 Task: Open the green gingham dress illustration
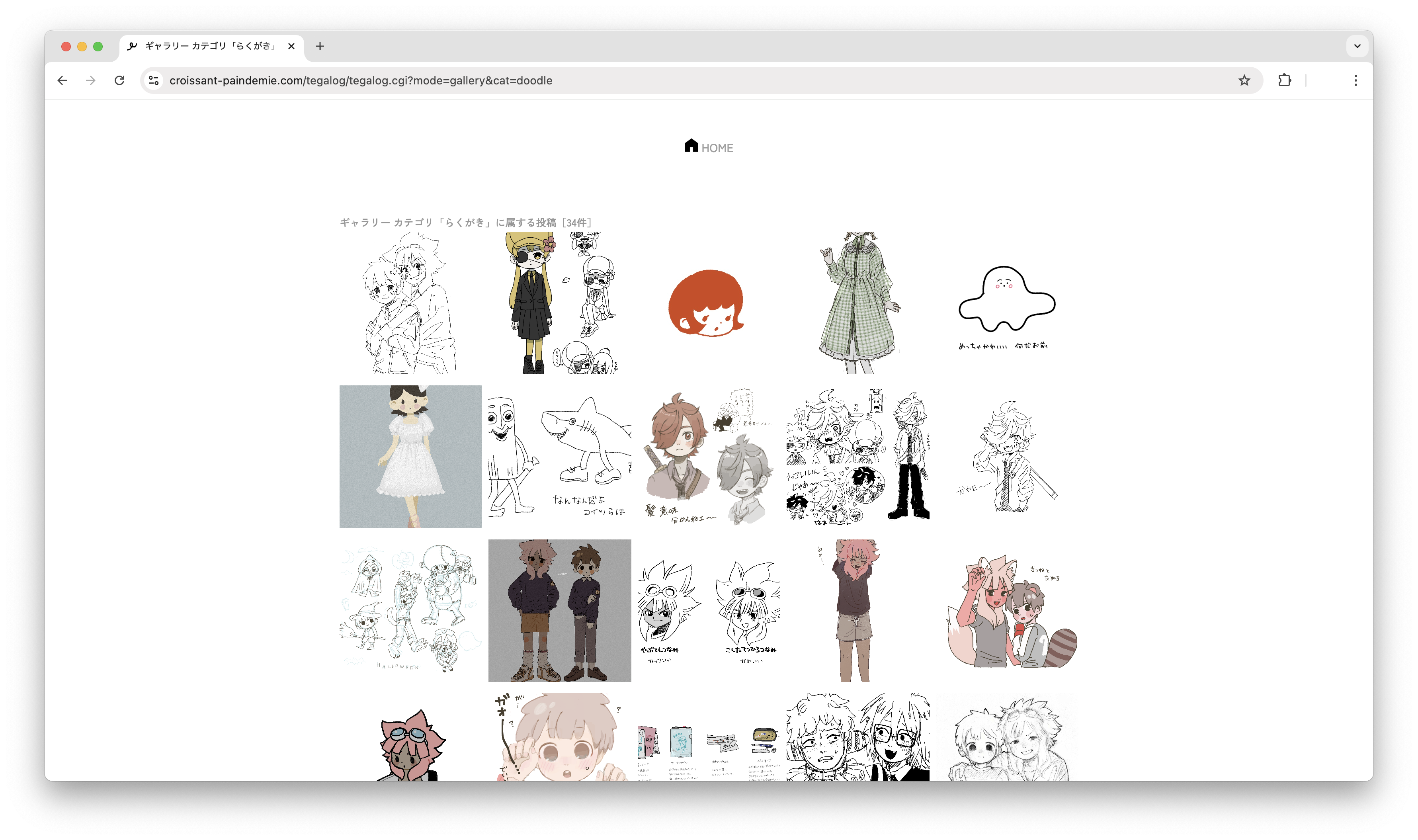coord(857,303)
